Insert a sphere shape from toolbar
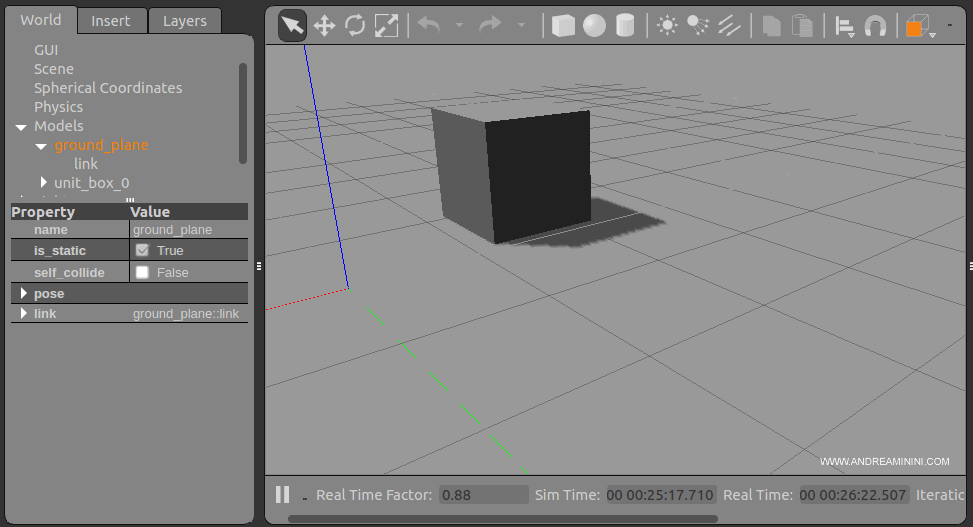Image resolution: width=973 pixels, height=527 pixels. coord(595,25)
